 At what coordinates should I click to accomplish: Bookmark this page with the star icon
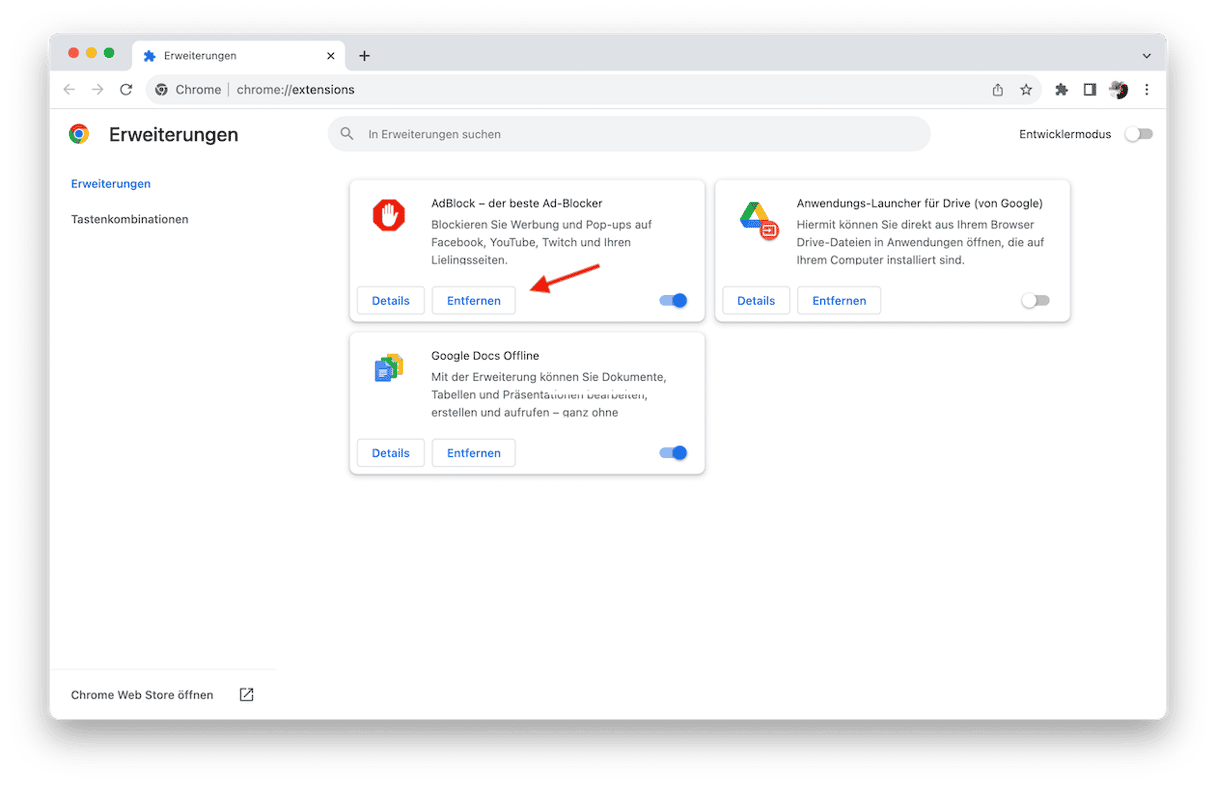pos(1026,90)
